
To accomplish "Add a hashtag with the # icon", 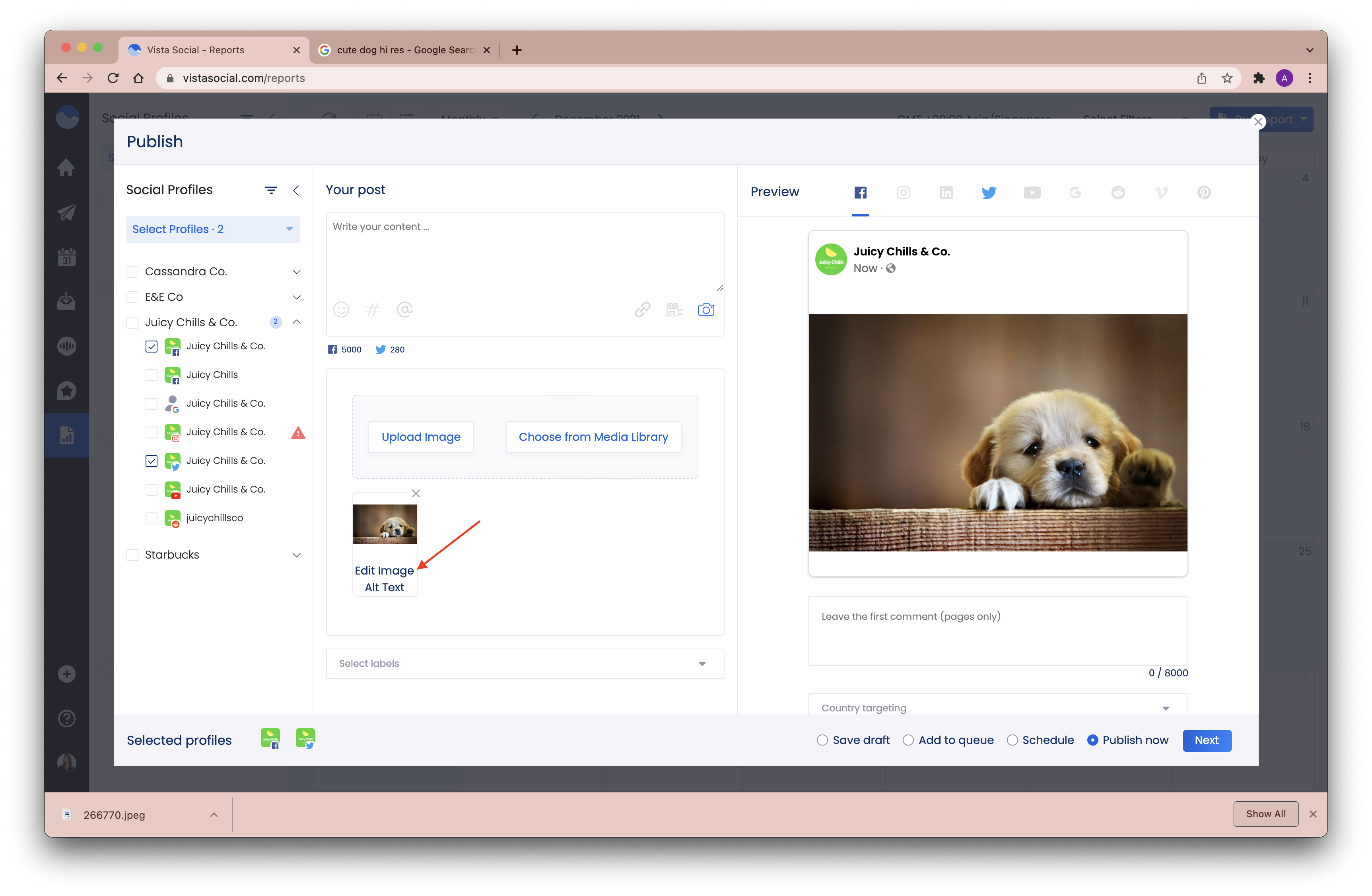I will [x=373, y=310].
